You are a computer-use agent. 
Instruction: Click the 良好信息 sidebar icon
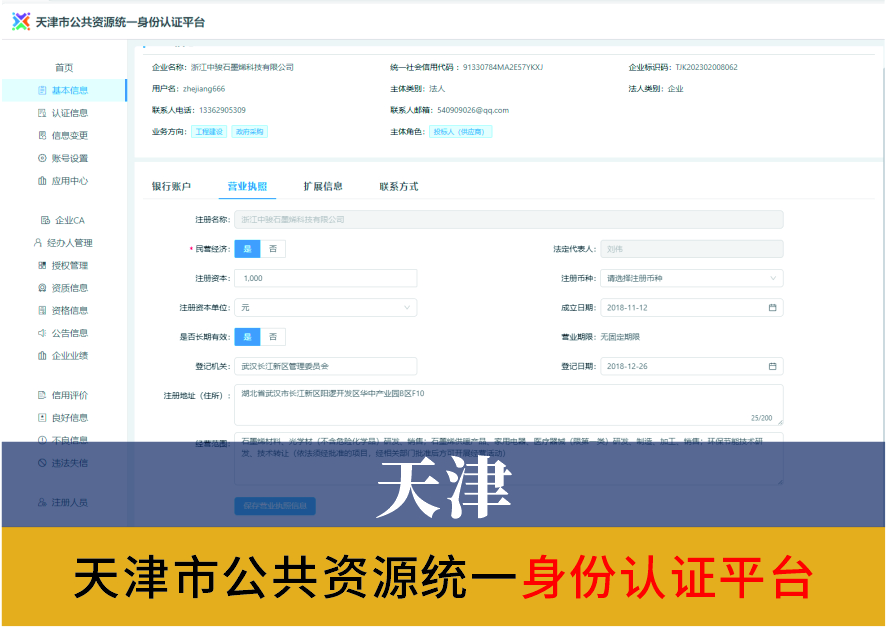coord(42,418)
